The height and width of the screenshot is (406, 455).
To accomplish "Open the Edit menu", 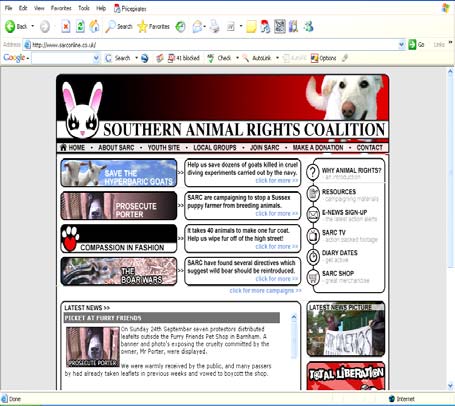I will [x=23, y=8].
